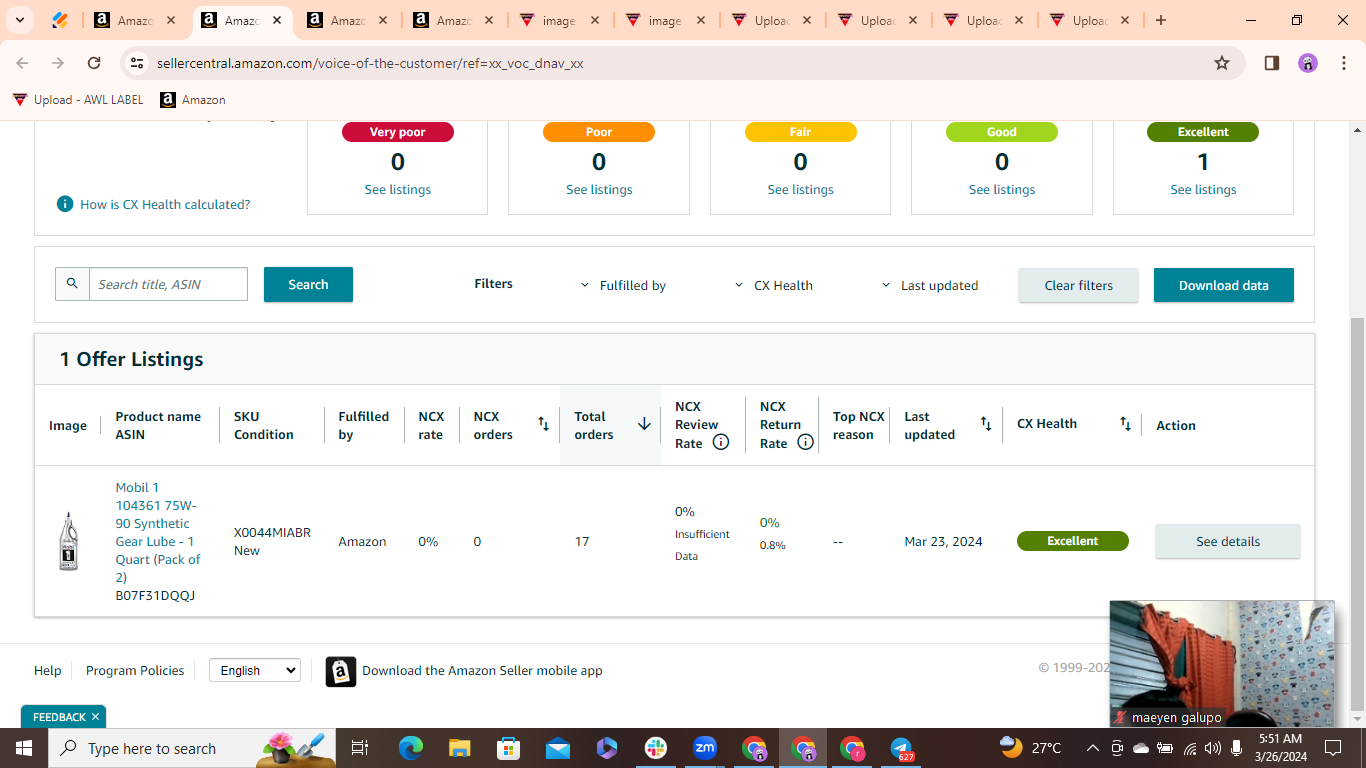Click See details for the Mobil 1 listing
Image resolution: width=1366 pixels, height=768 pixels.
tap(1228, 541)
